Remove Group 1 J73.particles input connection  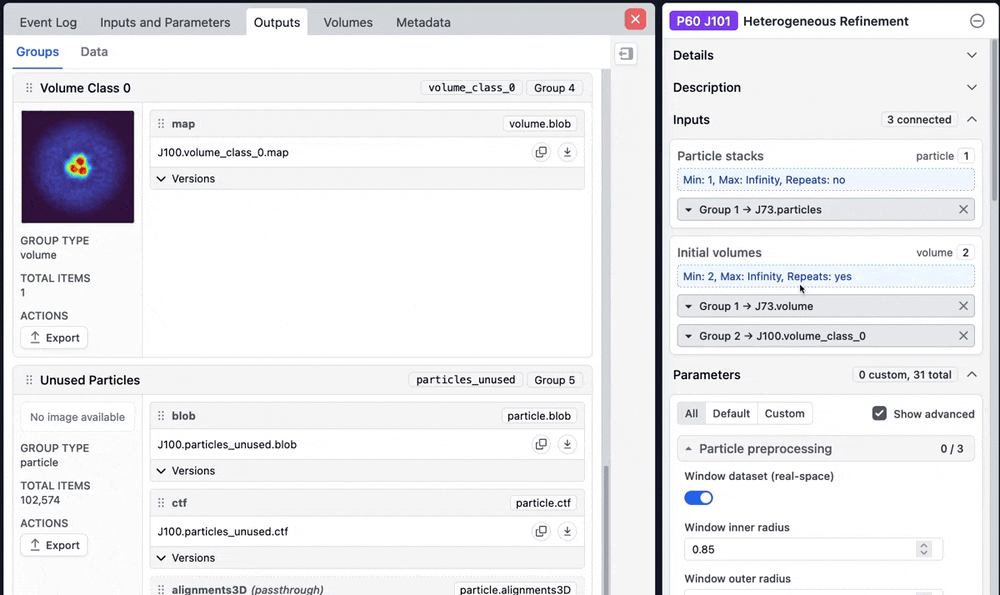pyautogui.click(x=963, y=210)
